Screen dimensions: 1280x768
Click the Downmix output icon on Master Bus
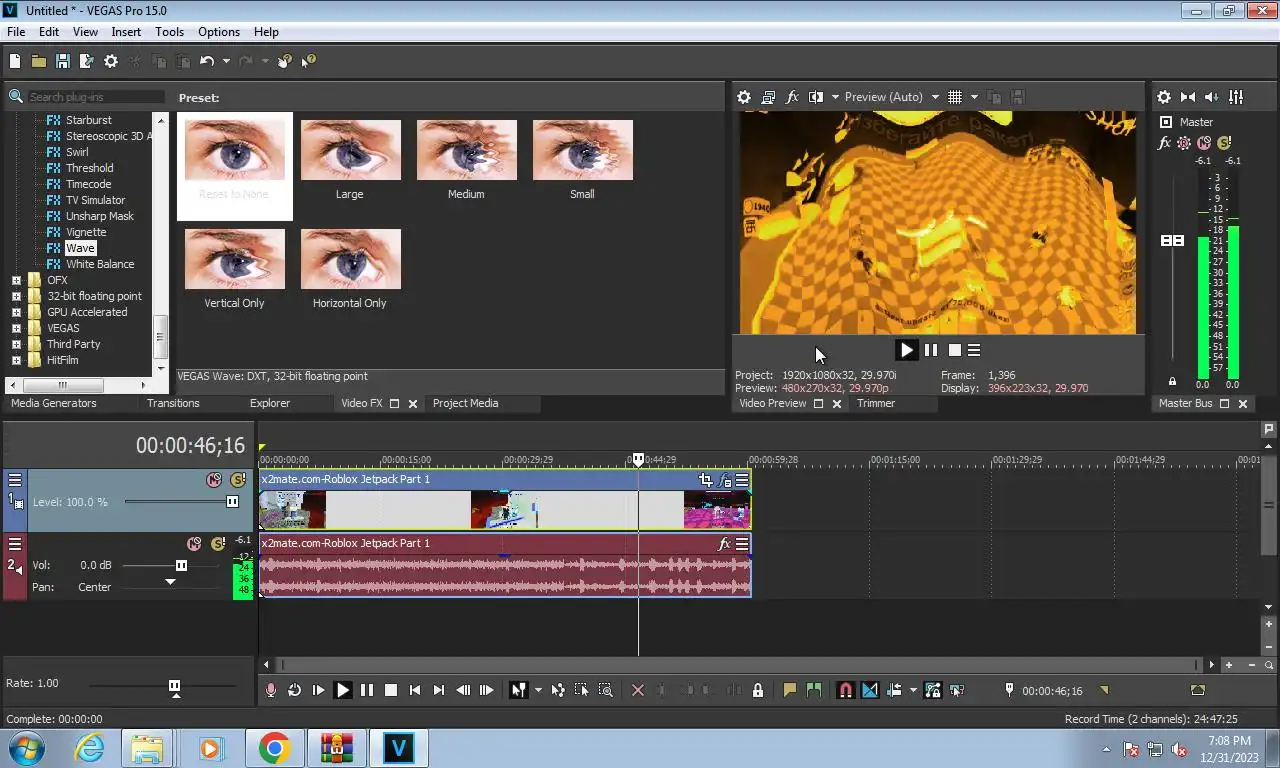coord(1188,97)
